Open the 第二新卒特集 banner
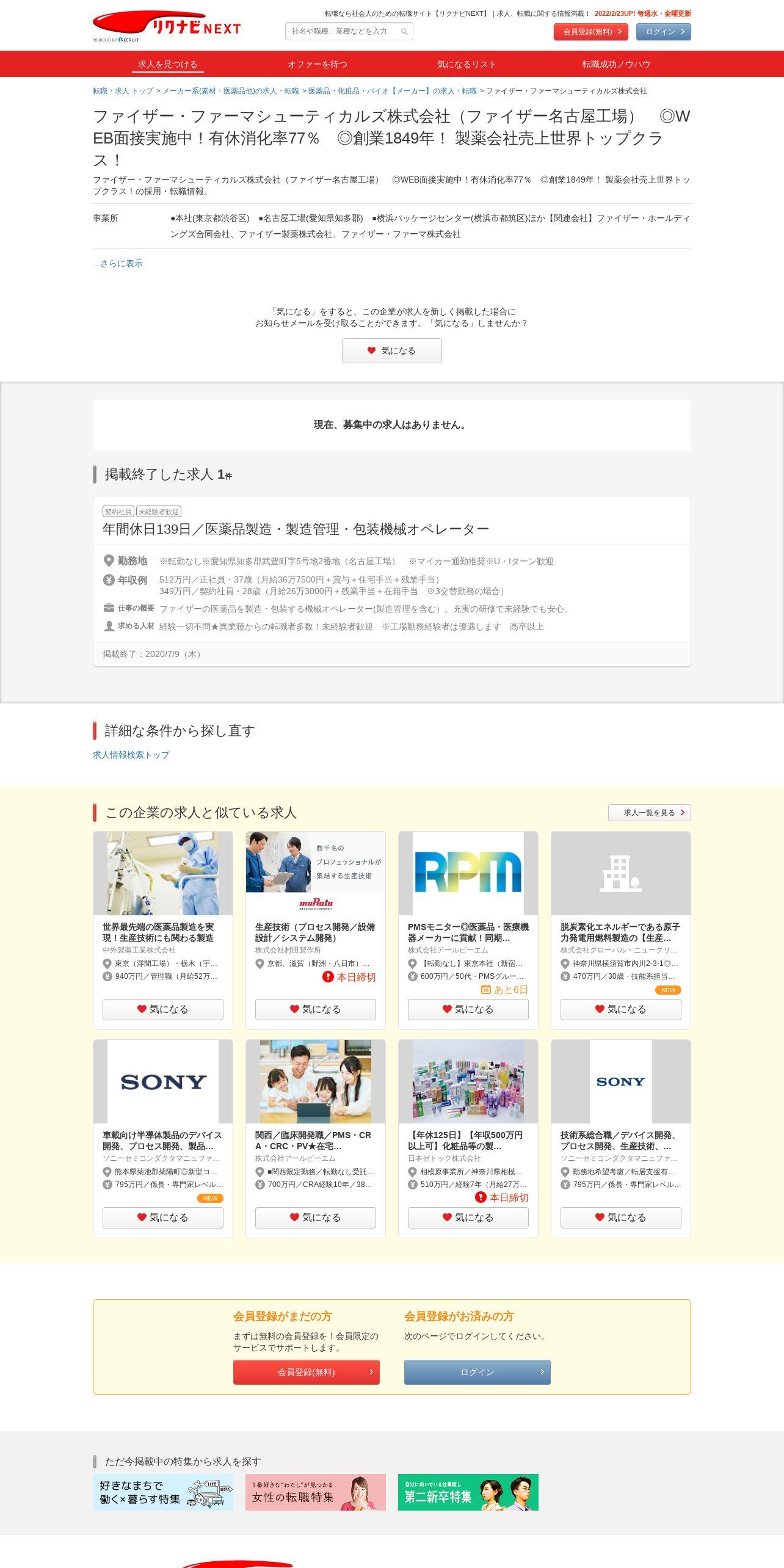The width and height of the screenshot is (784, 1568). tap(468, 1492)
